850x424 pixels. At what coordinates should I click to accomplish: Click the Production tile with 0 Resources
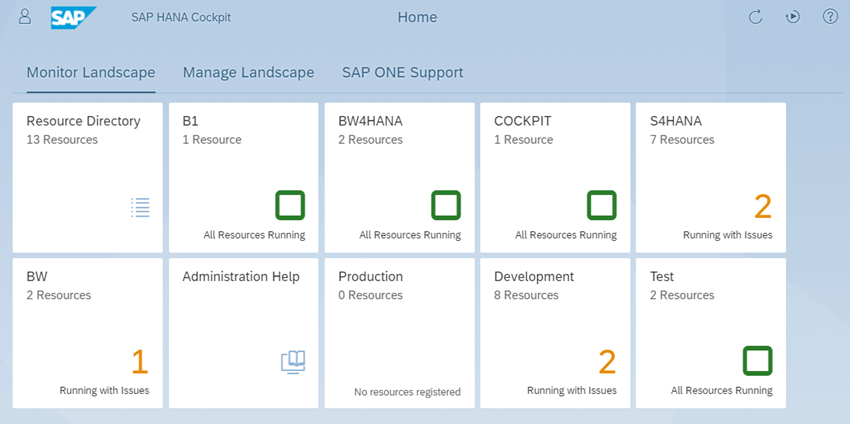pos(400,333)
